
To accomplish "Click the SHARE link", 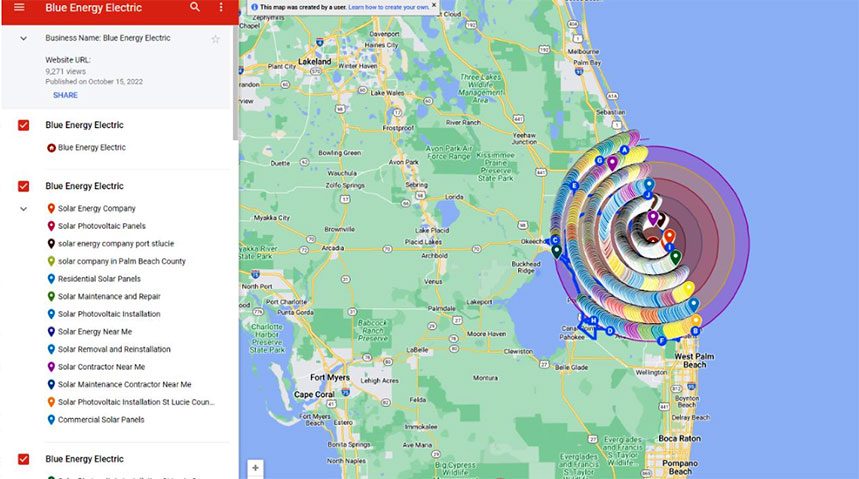I will coord(65,95).
